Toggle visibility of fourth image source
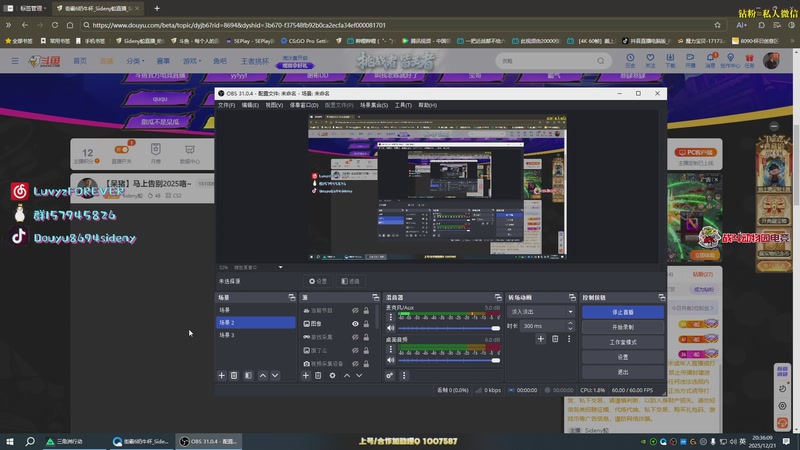800x450 pixels. click(x=355, y=351)
